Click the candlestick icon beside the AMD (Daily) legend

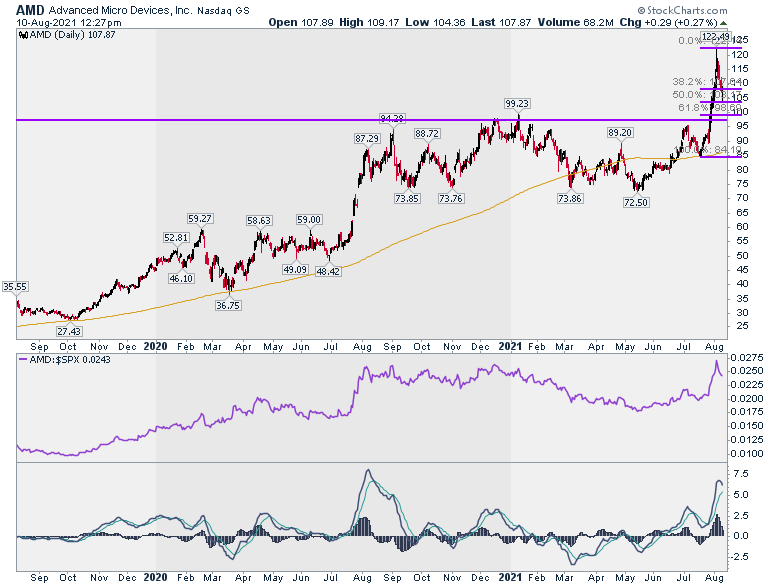[x=23, y=35]
